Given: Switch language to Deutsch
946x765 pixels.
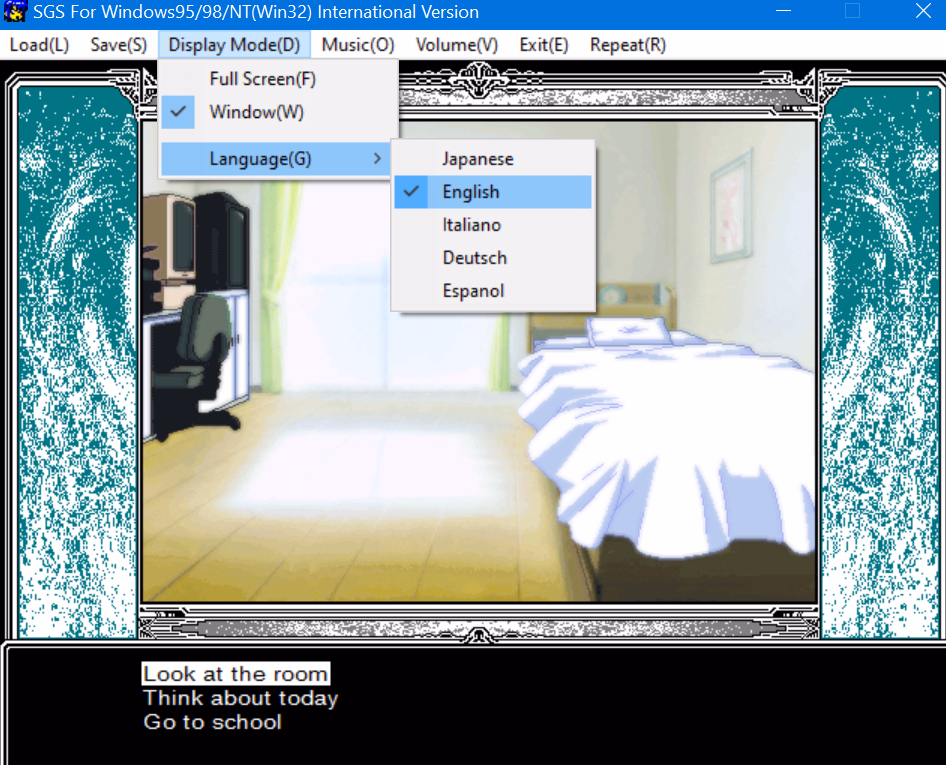Looking at the screenshot, I should (493, 258).
